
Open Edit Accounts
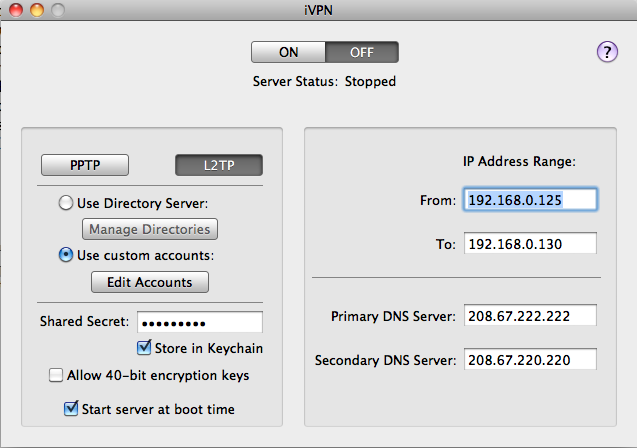[150, 282]
